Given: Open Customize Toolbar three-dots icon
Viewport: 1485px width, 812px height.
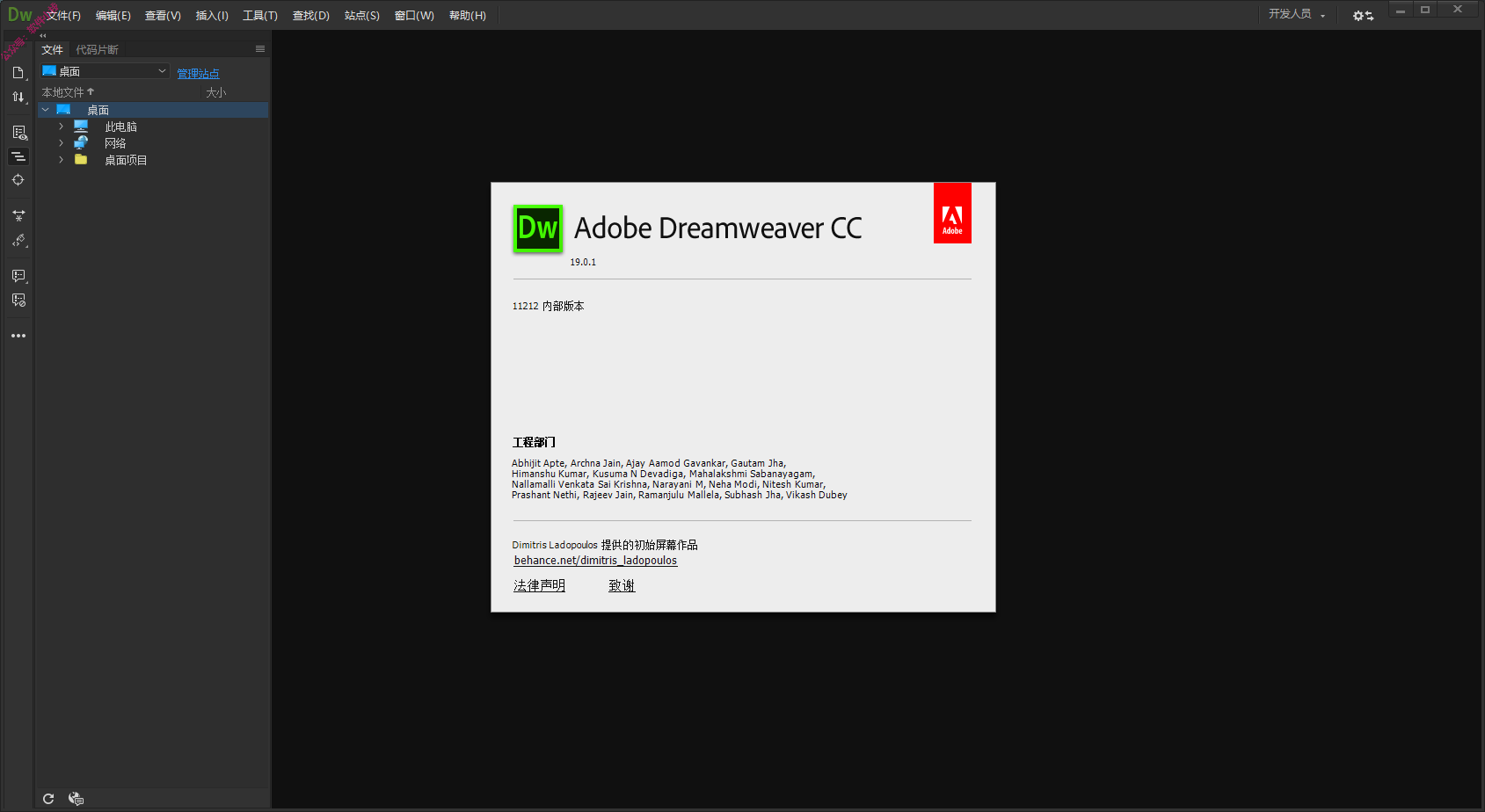Looking at the screenshot, I should [x=18, y=336].
